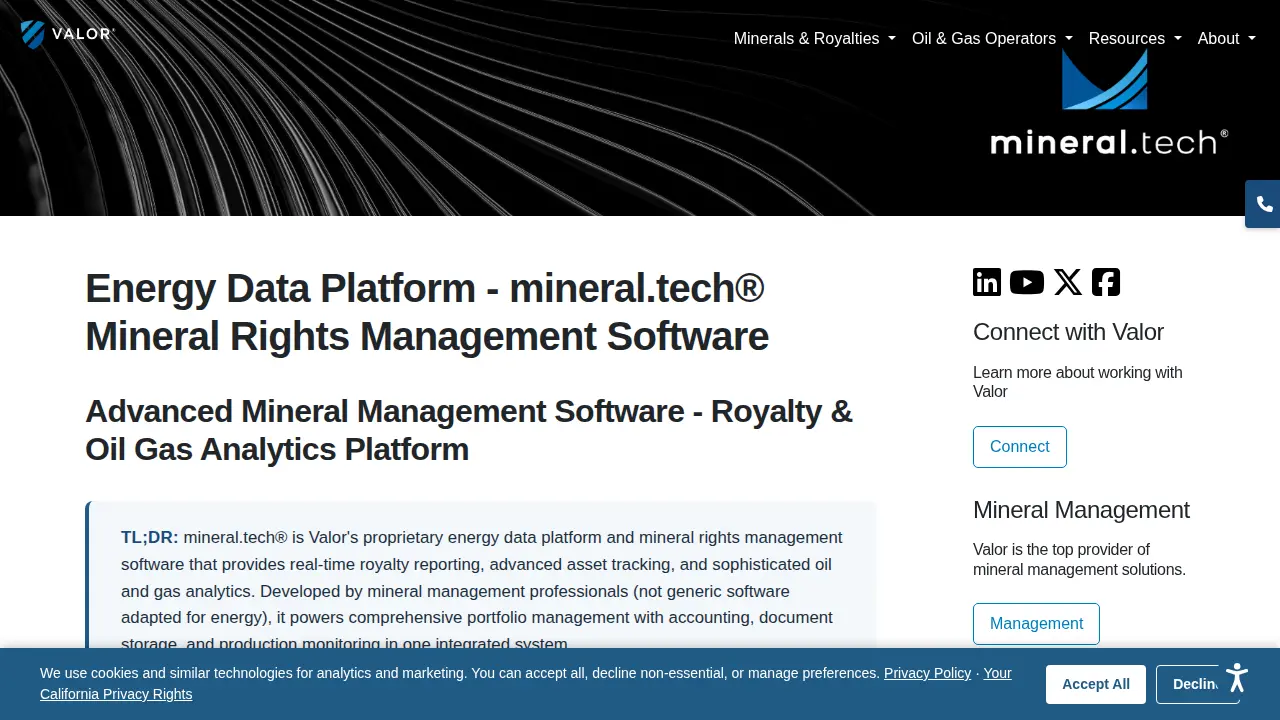Click the Management button
This screenshot has width=1280, height=720.
[1036, 624]
